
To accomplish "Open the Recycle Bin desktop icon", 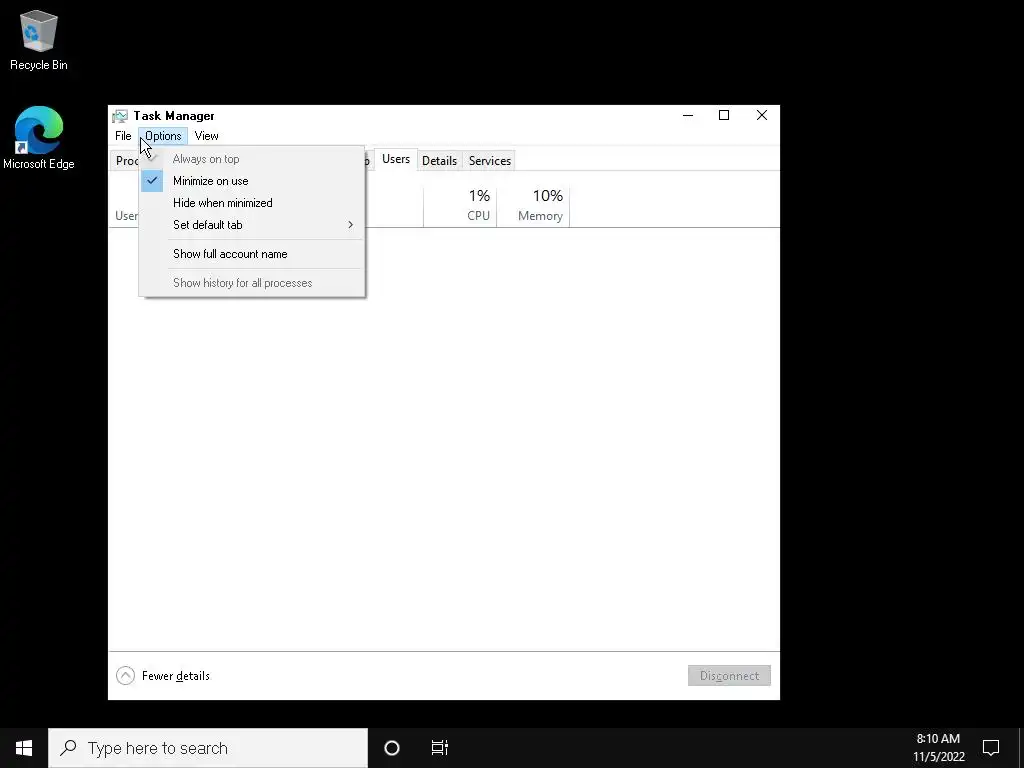I will (39, 40).
